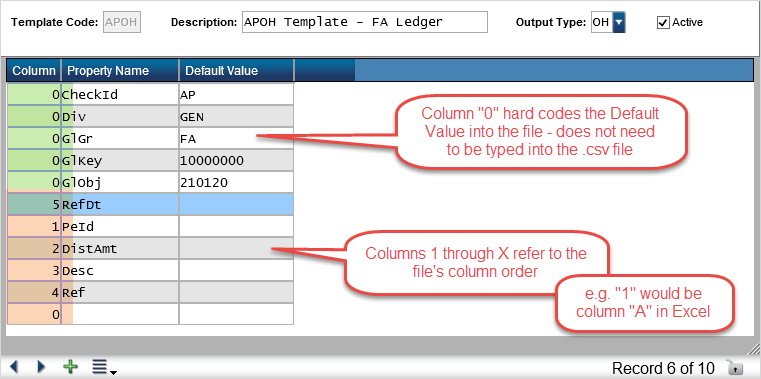The height and width of the screenshot is (379, 761).
Task: Open arrow next to list options icon
Action: coord(113,372)
